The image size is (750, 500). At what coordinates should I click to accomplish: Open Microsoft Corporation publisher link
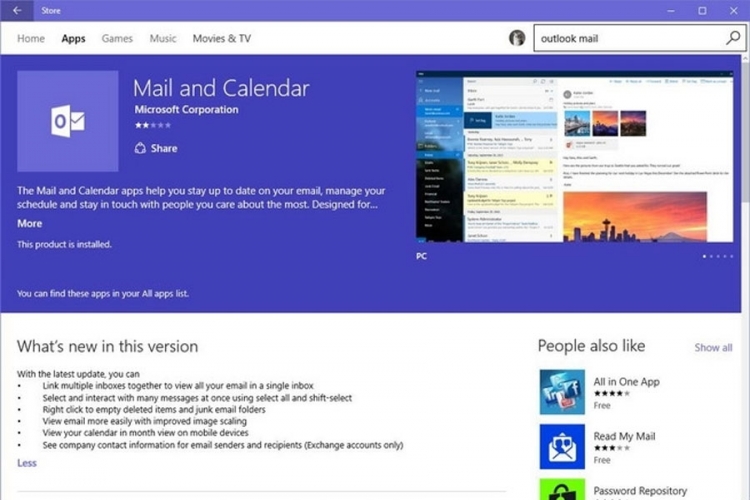[x=186, y=110]
